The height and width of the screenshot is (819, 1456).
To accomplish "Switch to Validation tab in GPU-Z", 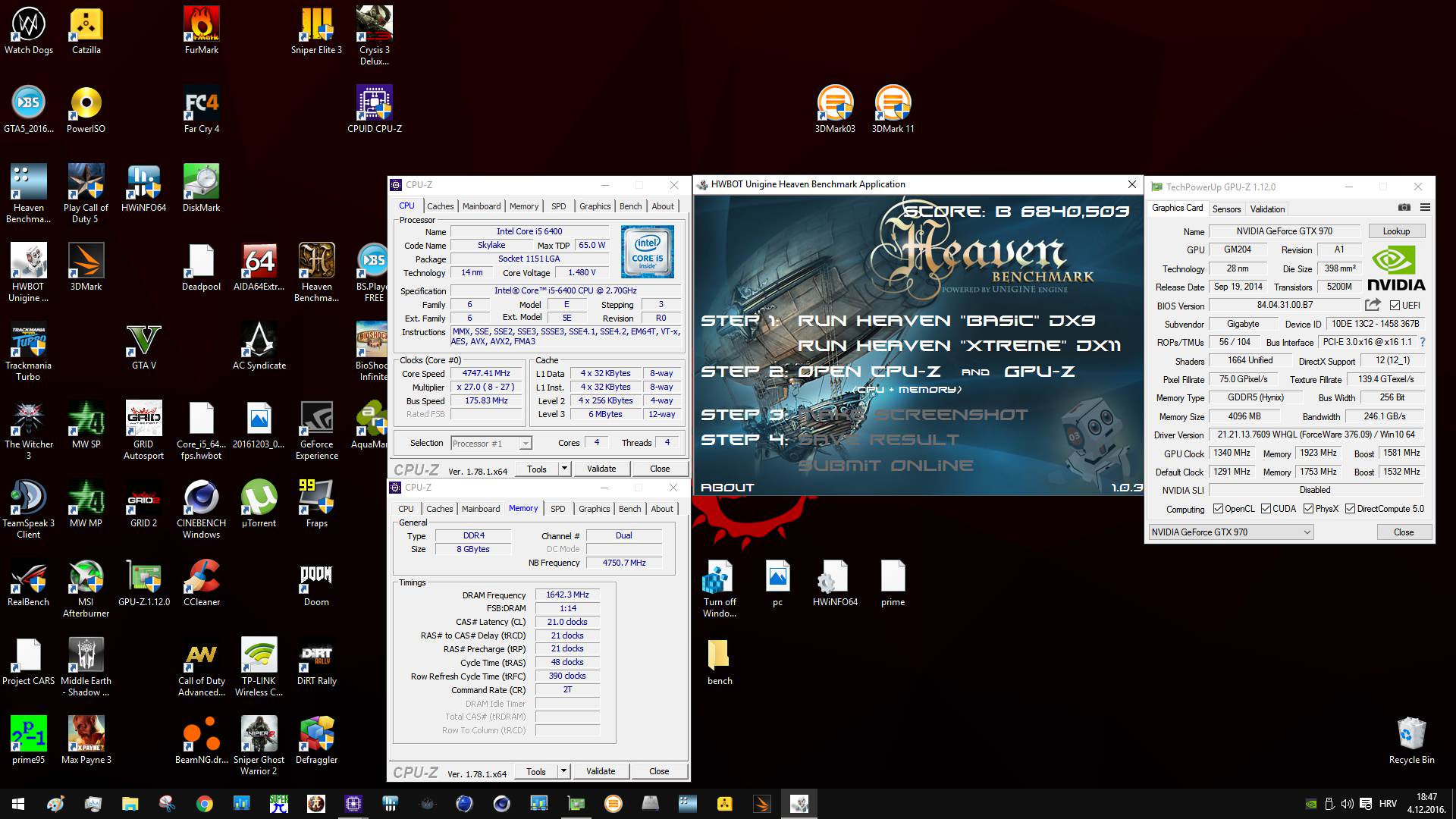I will point(1267,209).
